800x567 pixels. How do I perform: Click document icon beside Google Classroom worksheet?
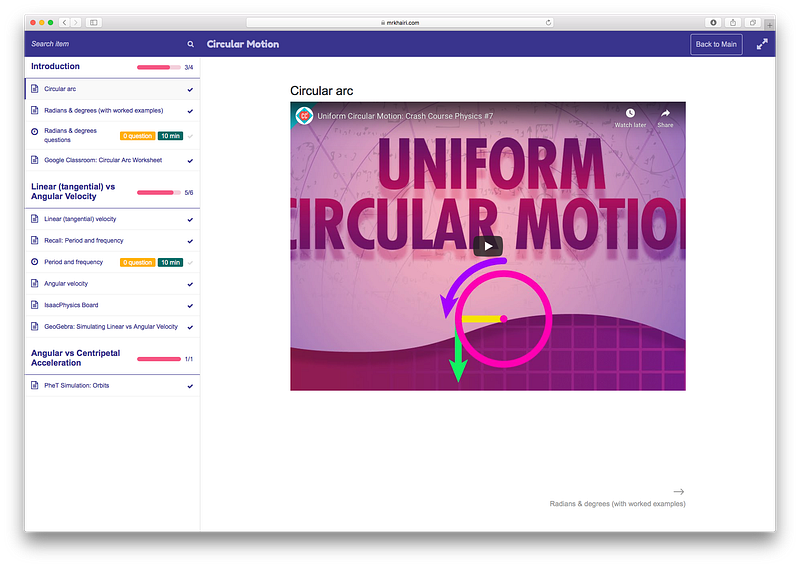coord(35,160)
